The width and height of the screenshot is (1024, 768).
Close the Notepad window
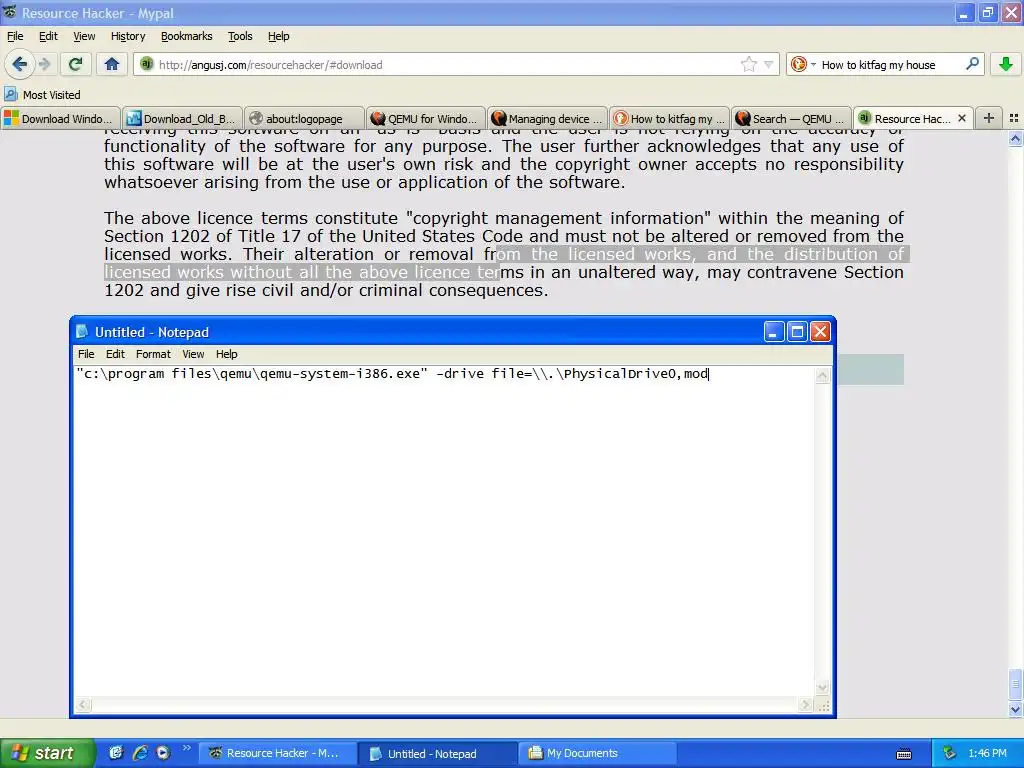coord(820,332)
